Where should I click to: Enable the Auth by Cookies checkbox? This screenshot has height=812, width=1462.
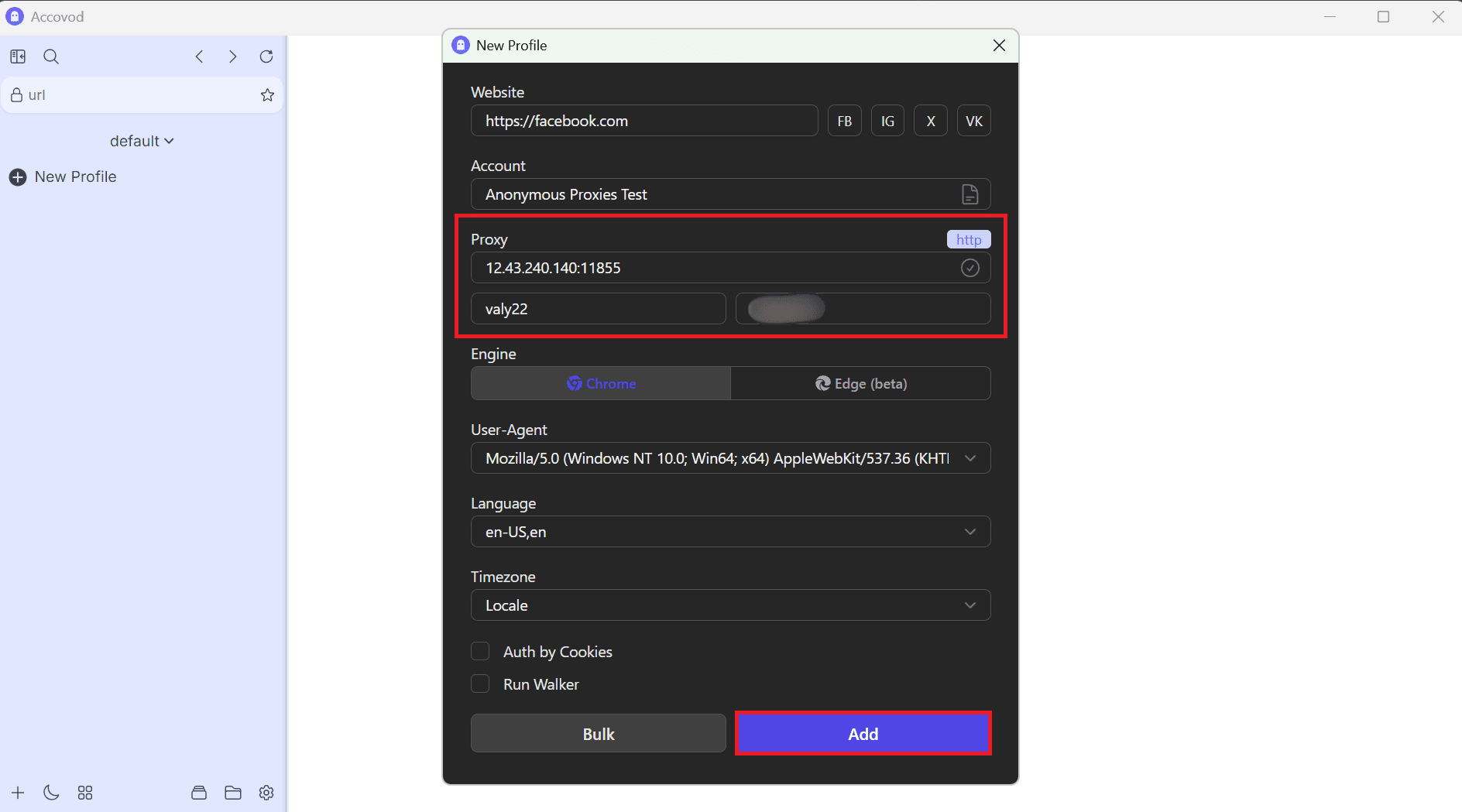(480, 651)
